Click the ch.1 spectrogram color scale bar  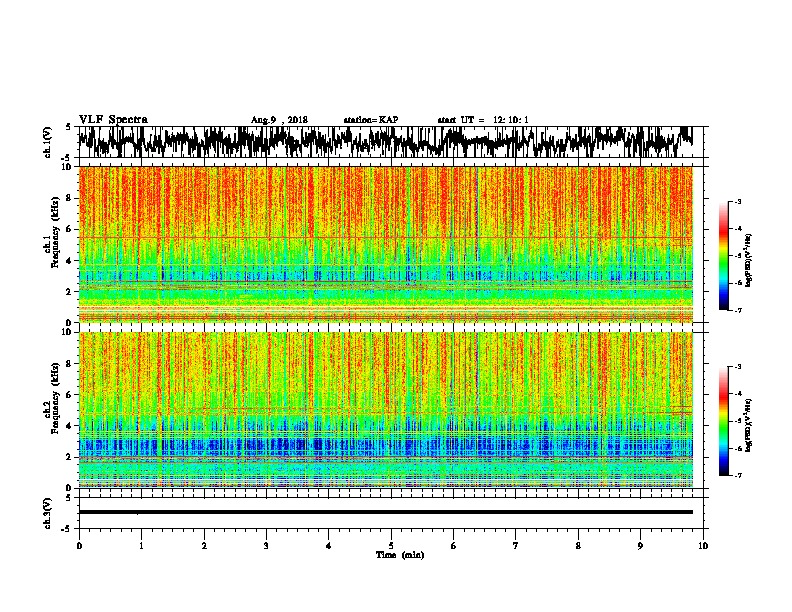pyautogui.click(x=723, y=256)
